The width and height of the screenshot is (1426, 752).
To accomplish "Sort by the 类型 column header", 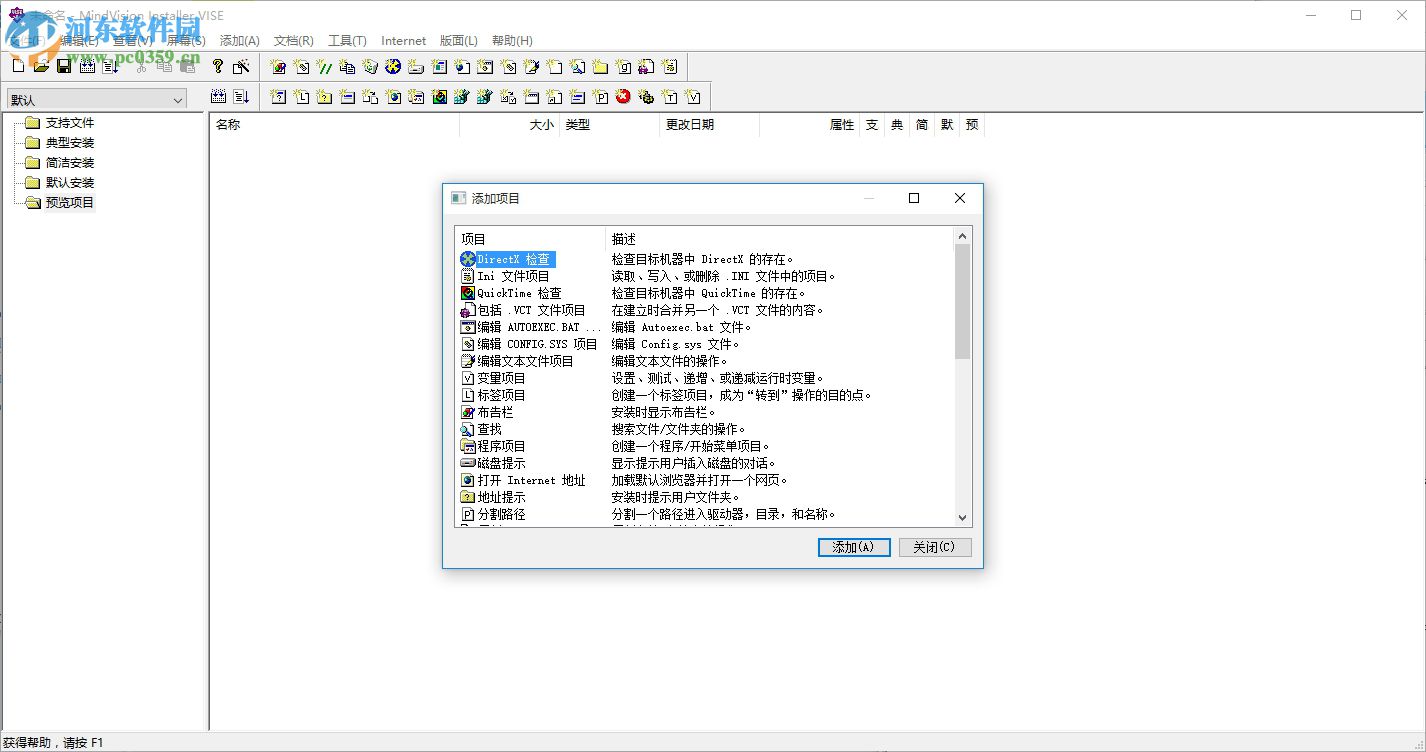I will (x=610, y=125).
